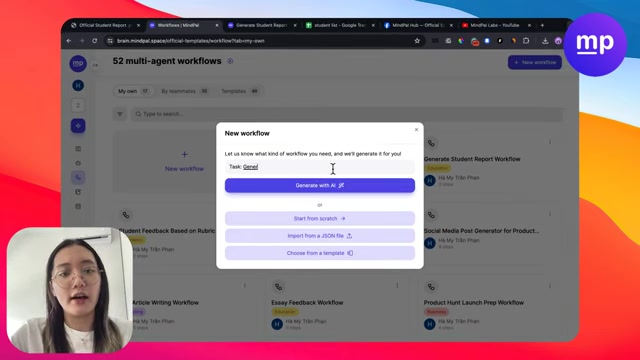Screen dimensions: 640x360
Task: Click the Task description input field
Action: (320, 167)
